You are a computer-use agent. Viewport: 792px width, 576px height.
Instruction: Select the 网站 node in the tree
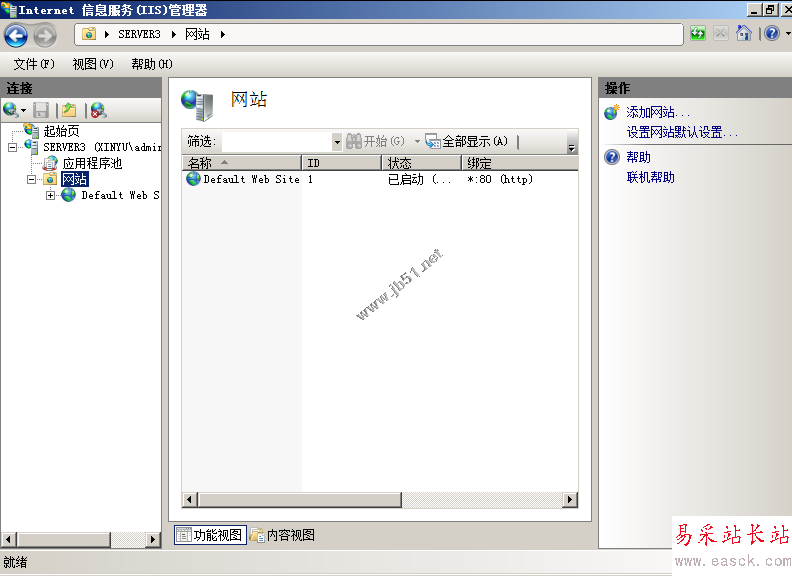coord(75,179)
